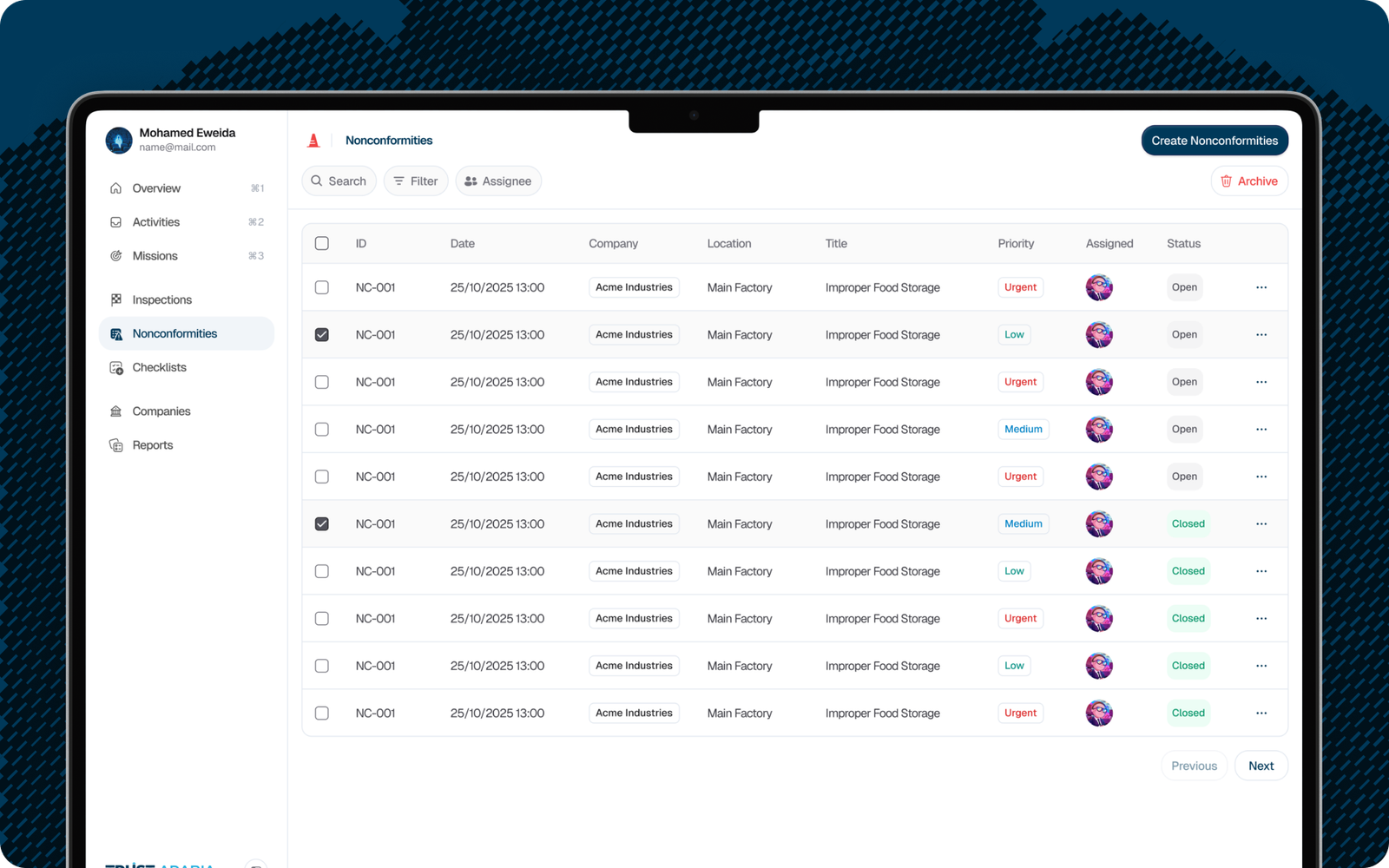The image size is (1389, 868).
Task: Click the Search field
Action: (x=339, y=181)
